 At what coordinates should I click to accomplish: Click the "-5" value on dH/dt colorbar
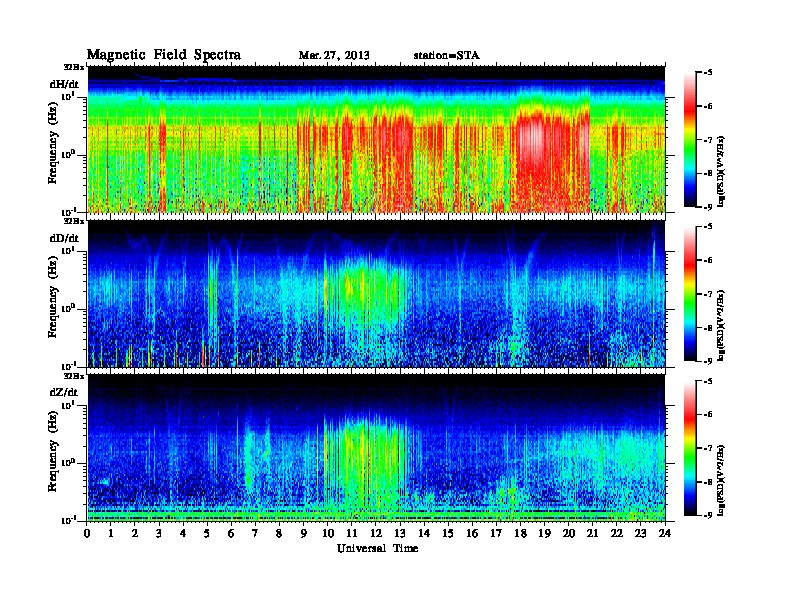tap(708, 73)
